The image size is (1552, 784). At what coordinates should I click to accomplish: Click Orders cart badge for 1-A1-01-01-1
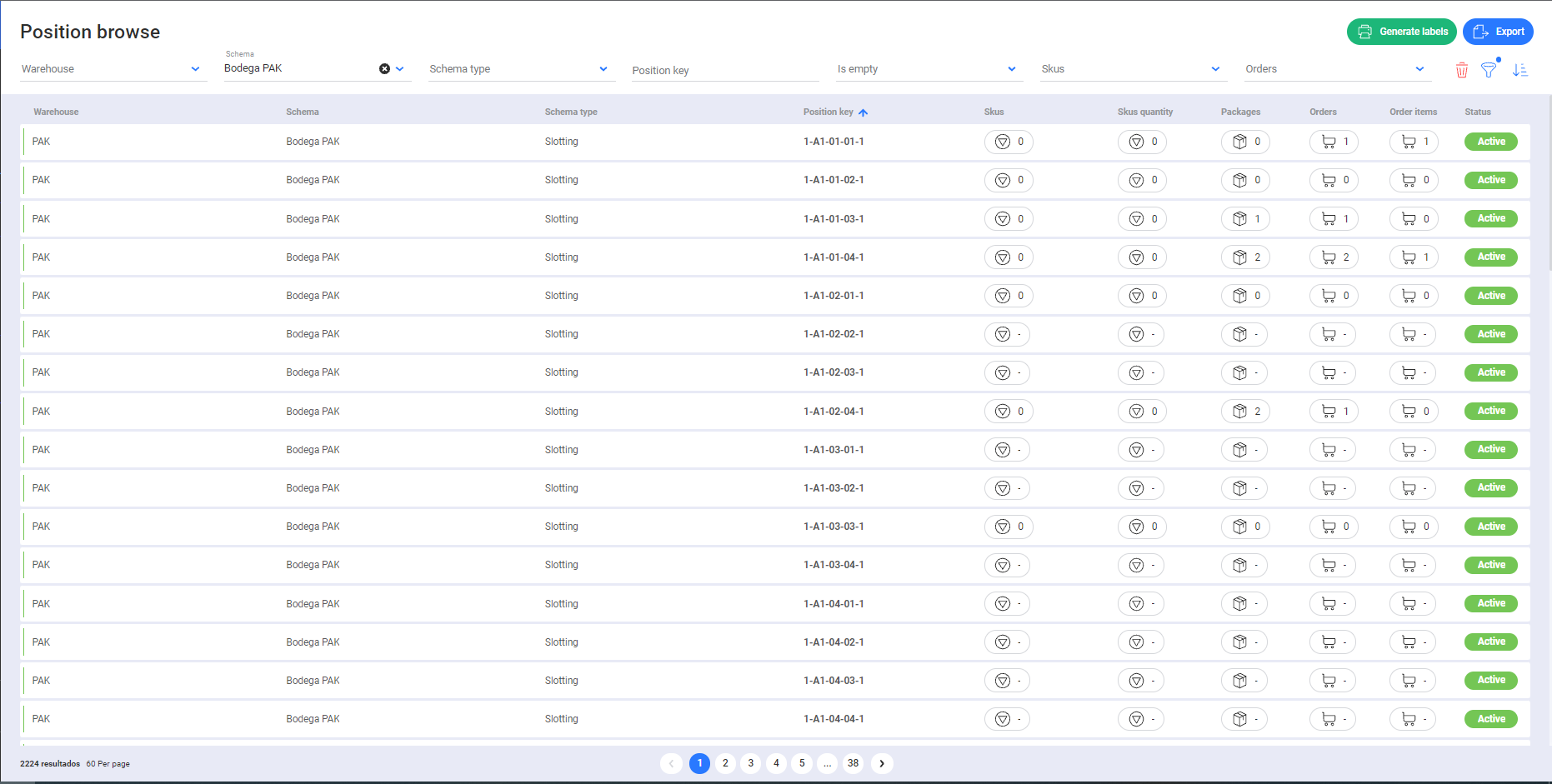click(1334, 142)
